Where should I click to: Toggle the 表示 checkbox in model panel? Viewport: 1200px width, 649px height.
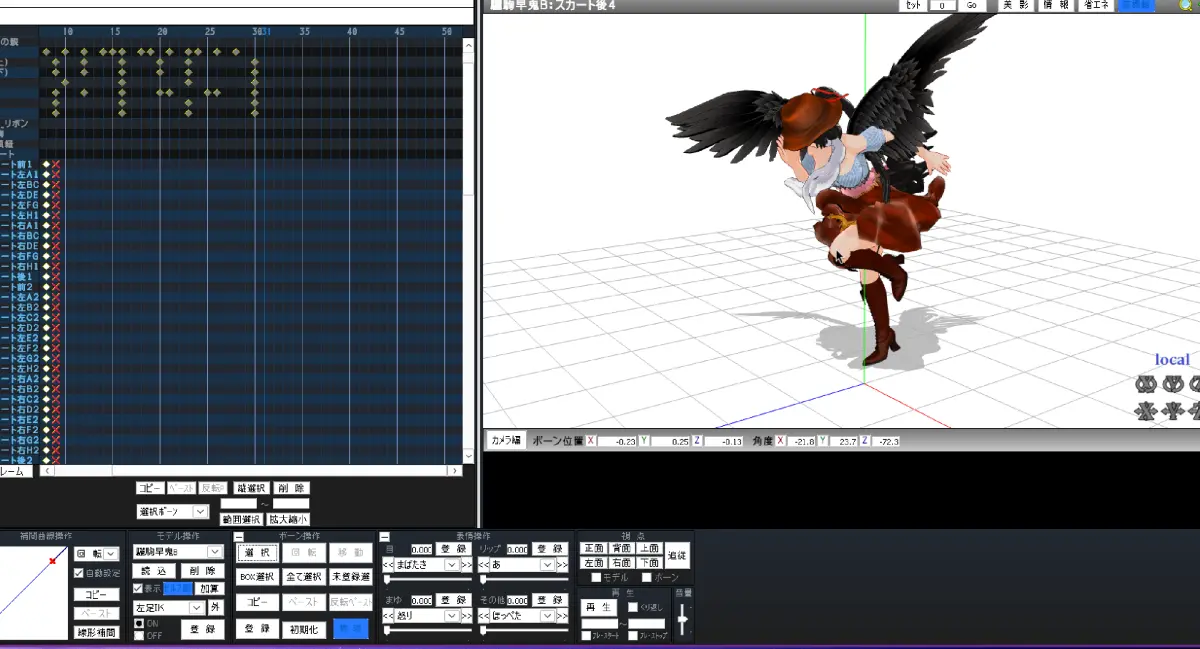pyautogui.click(x=138, y=588)
